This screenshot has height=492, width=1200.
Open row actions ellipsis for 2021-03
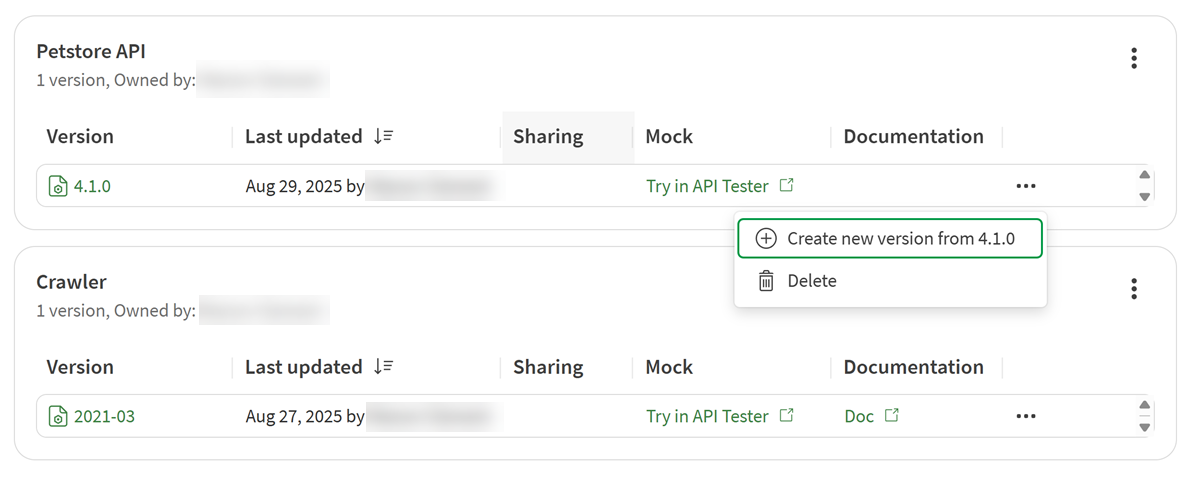(1025, 416)
